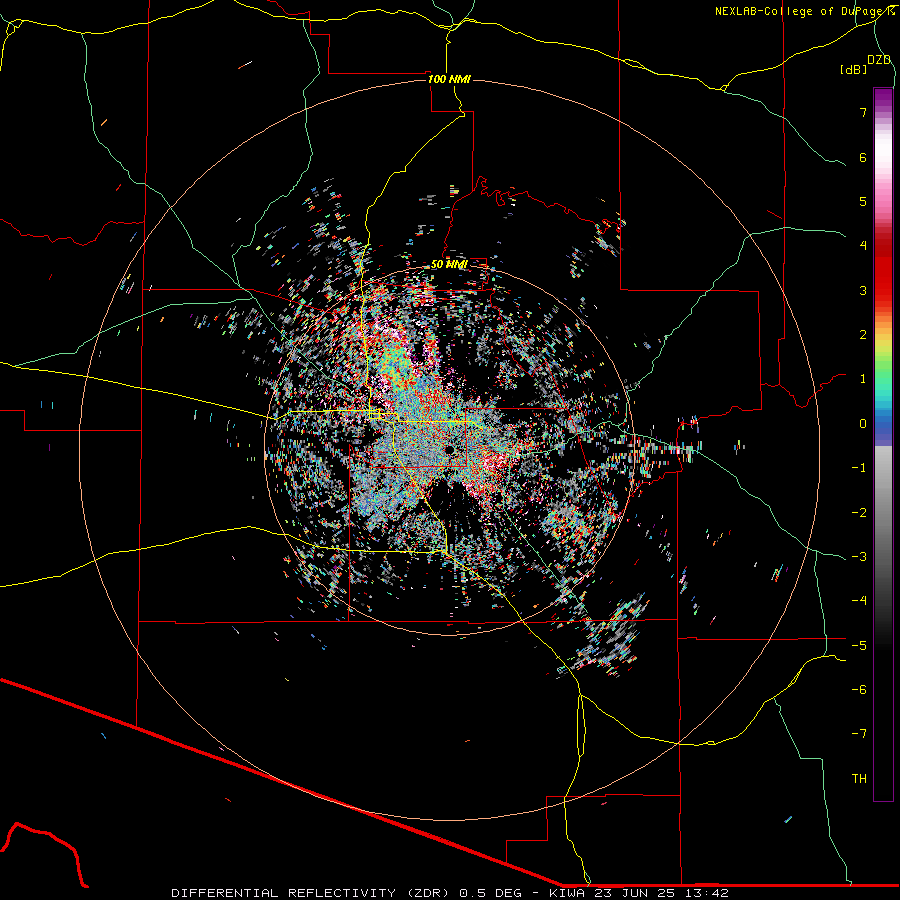This screenshot has width=900, height=900.
Task: Click the -2 dB label on the legend
Action: tap(859, 513)
